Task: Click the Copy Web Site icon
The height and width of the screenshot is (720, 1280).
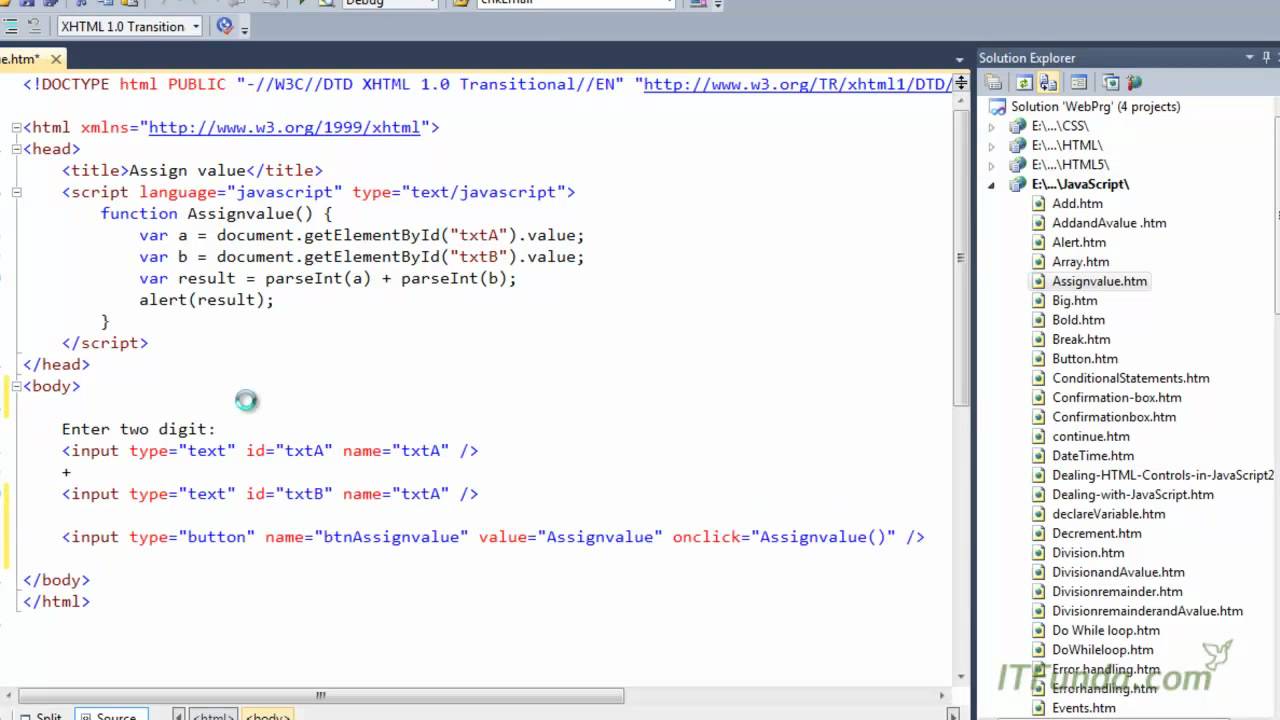Action: [1111, 83]
